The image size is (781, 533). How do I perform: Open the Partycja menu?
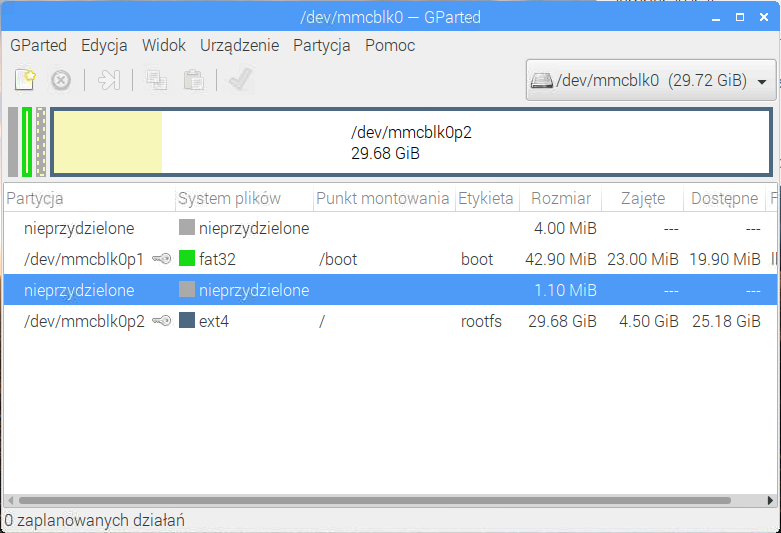[x=321, y=45]
